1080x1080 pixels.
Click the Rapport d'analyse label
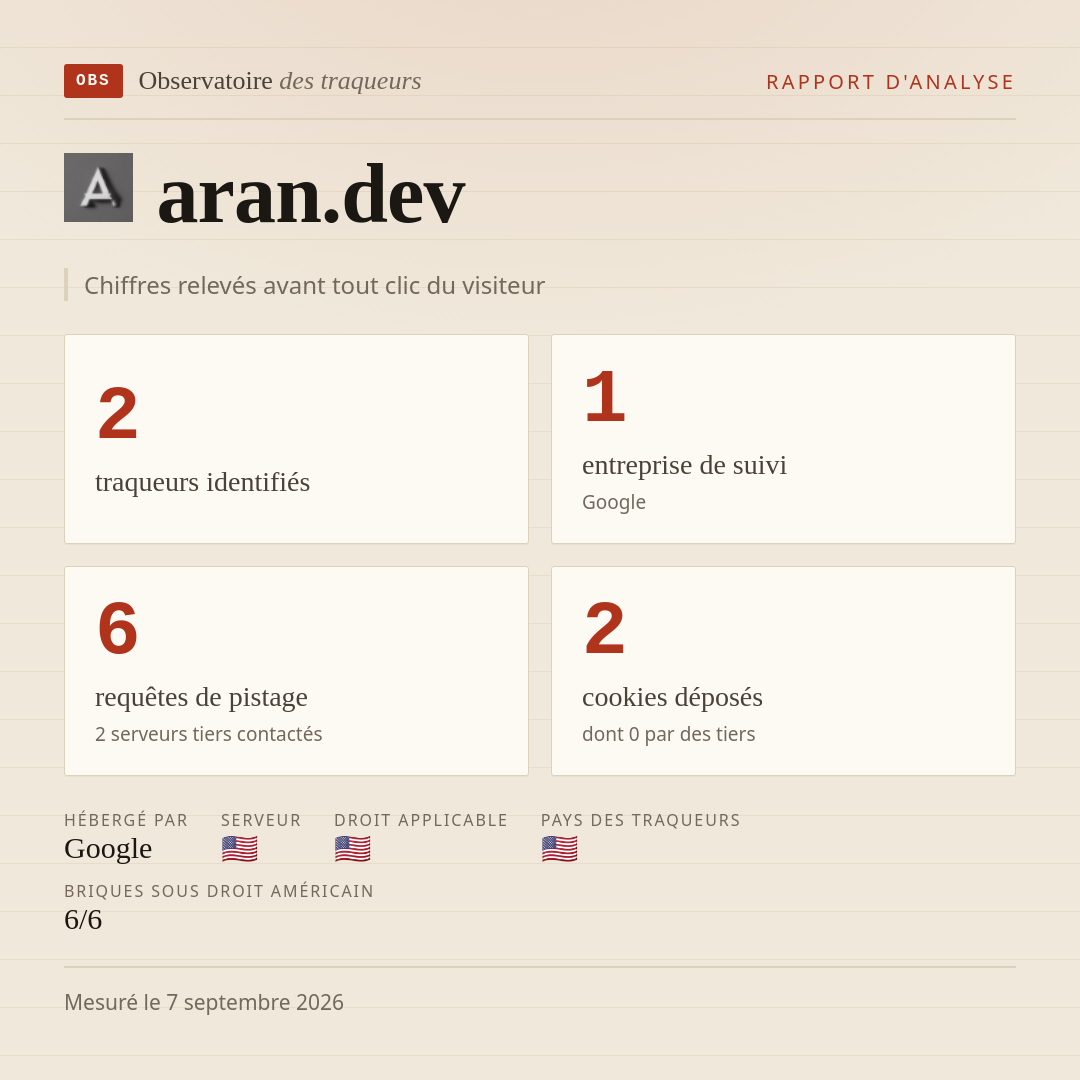pos(890,82)
